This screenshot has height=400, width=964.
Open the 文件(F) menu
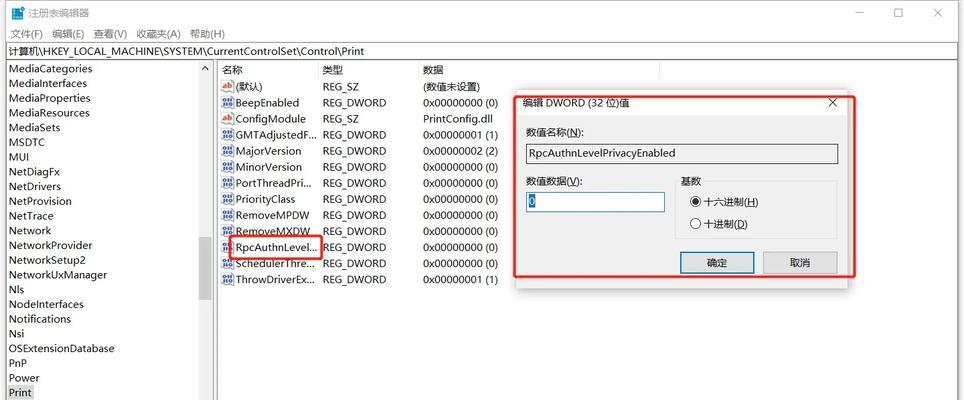27,34
